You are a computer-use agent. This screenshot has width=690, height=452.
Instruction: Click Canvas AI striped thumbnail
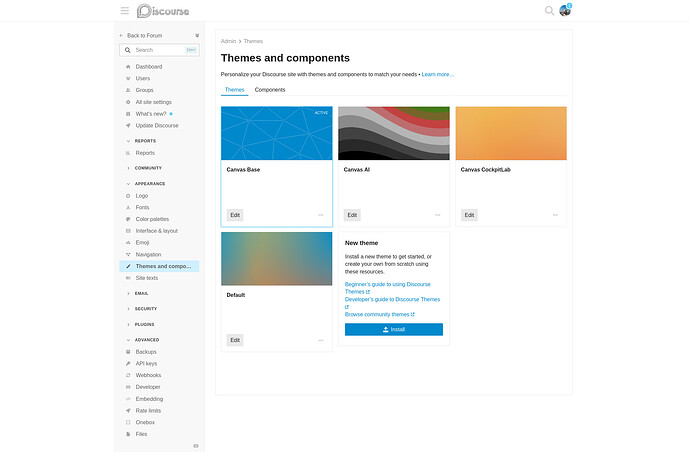coord(394,133)
